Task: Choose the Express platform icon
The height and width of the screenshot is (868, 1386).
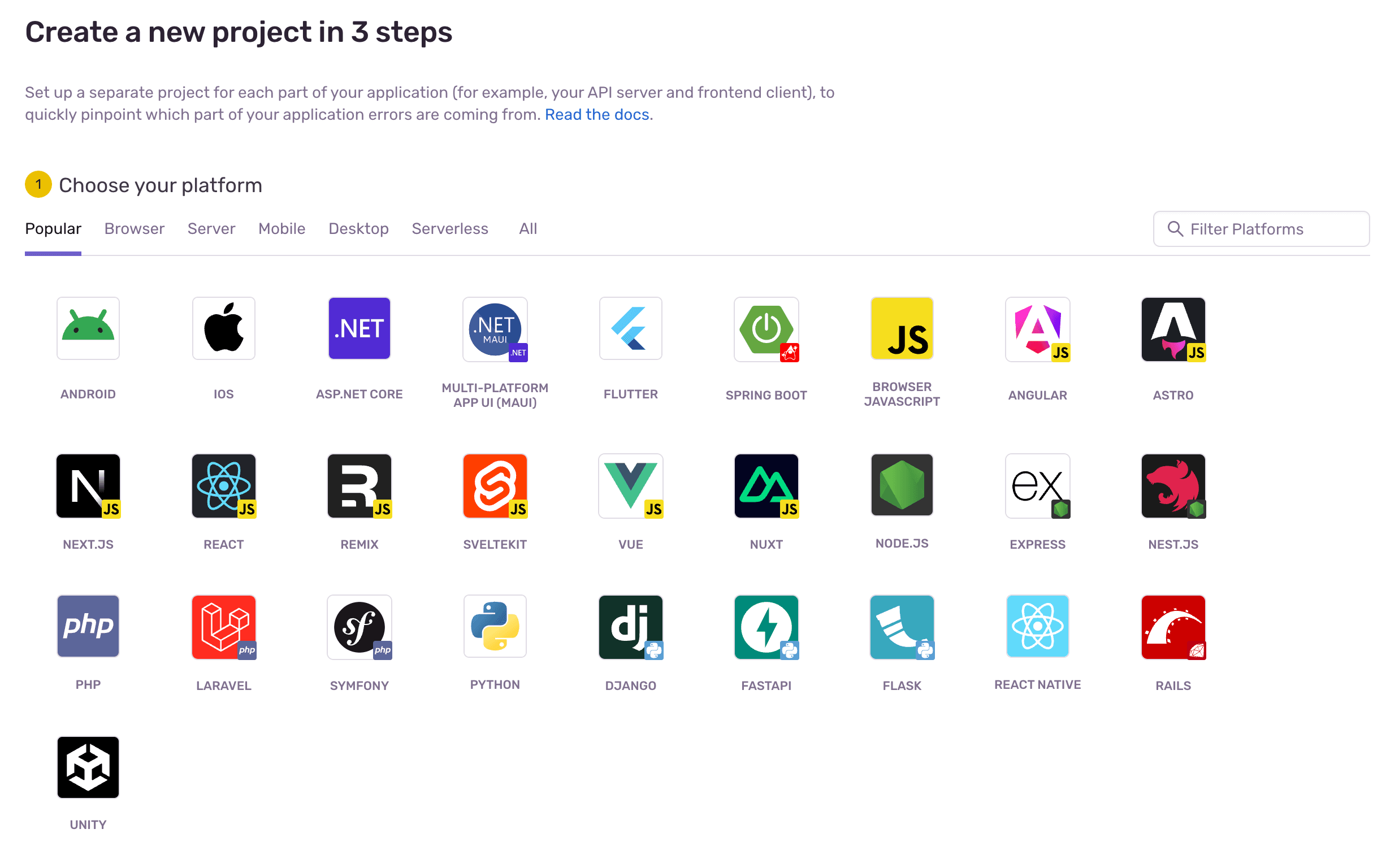Action: (x=1037, y=485)
